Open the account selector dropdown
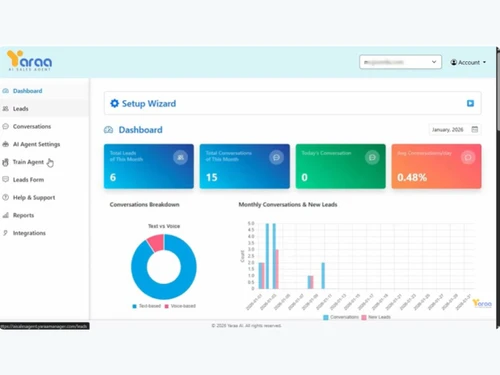The image size is (500, 375). (x=400, y=62)
